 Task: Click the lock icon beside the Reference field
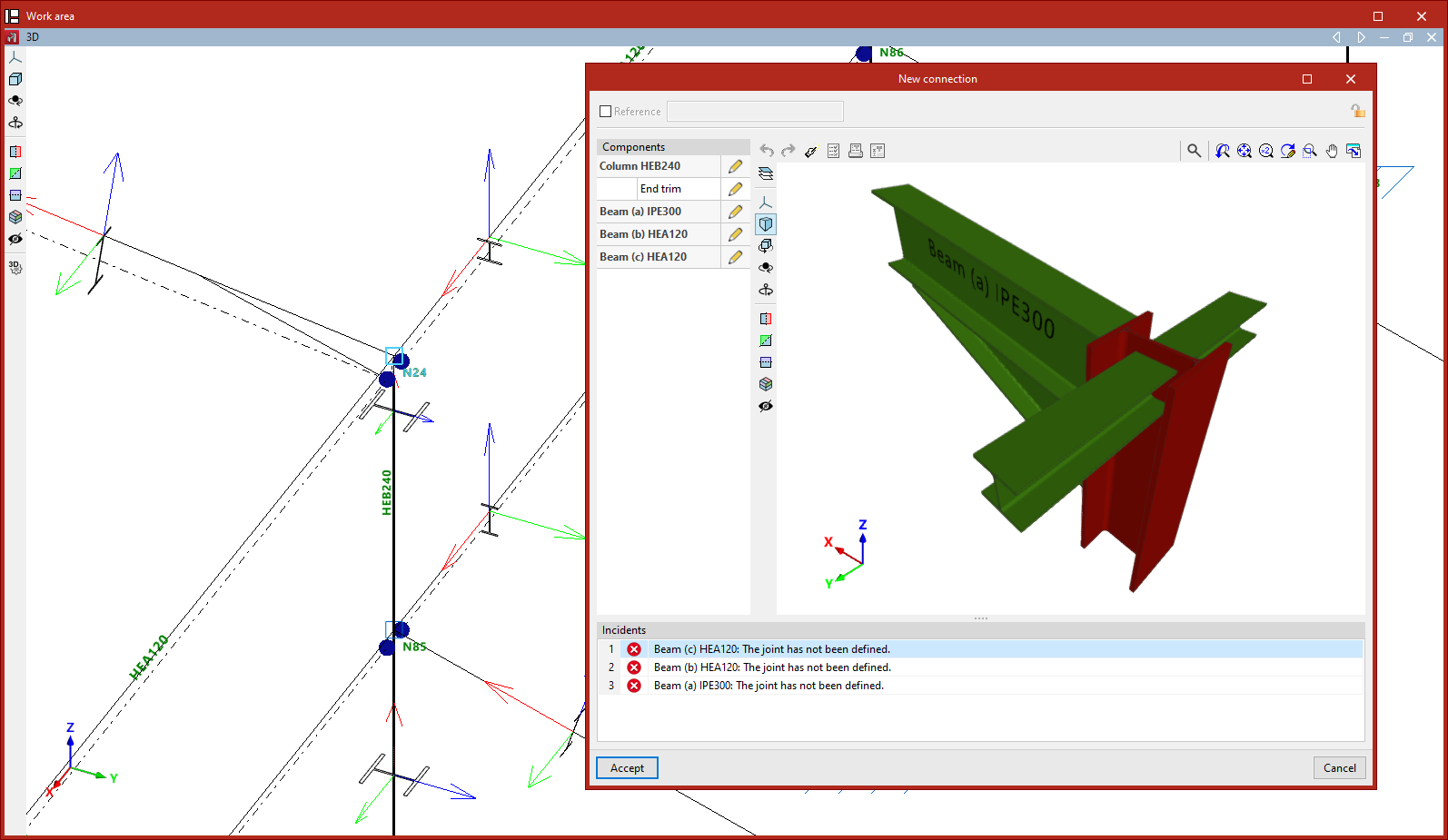click(x=1357, y=111)
